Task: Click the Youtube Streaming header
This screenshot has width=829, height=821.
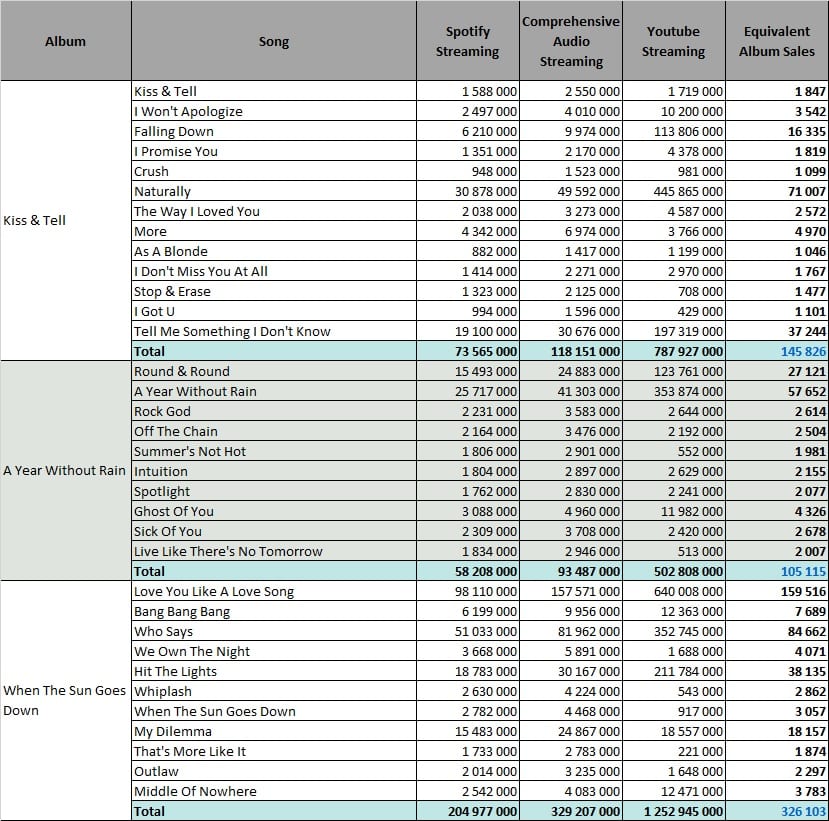Action: pyautogui.click(x=674, y=41)
